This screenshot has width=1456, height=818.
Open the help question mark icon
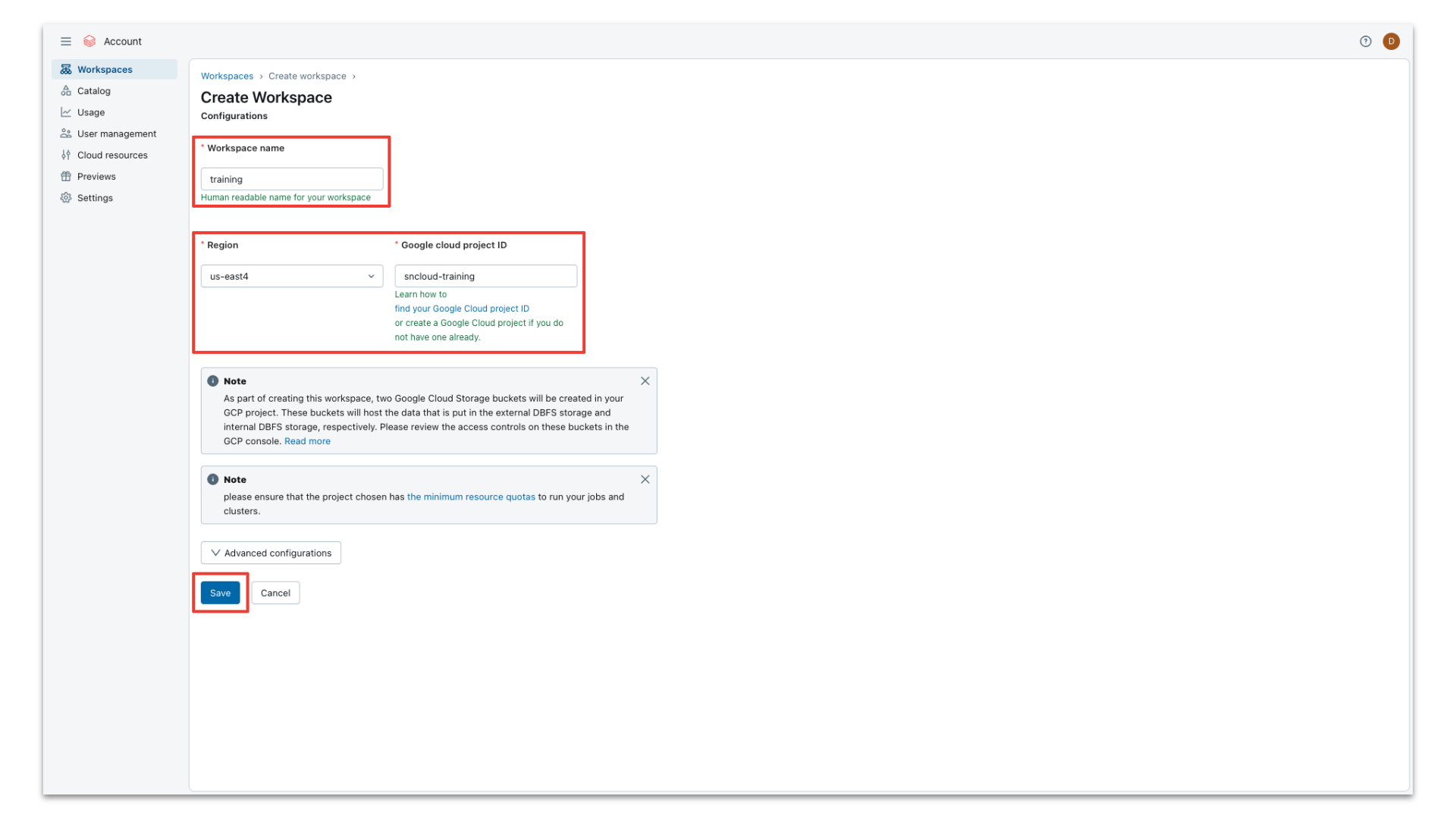[1365, 42]
